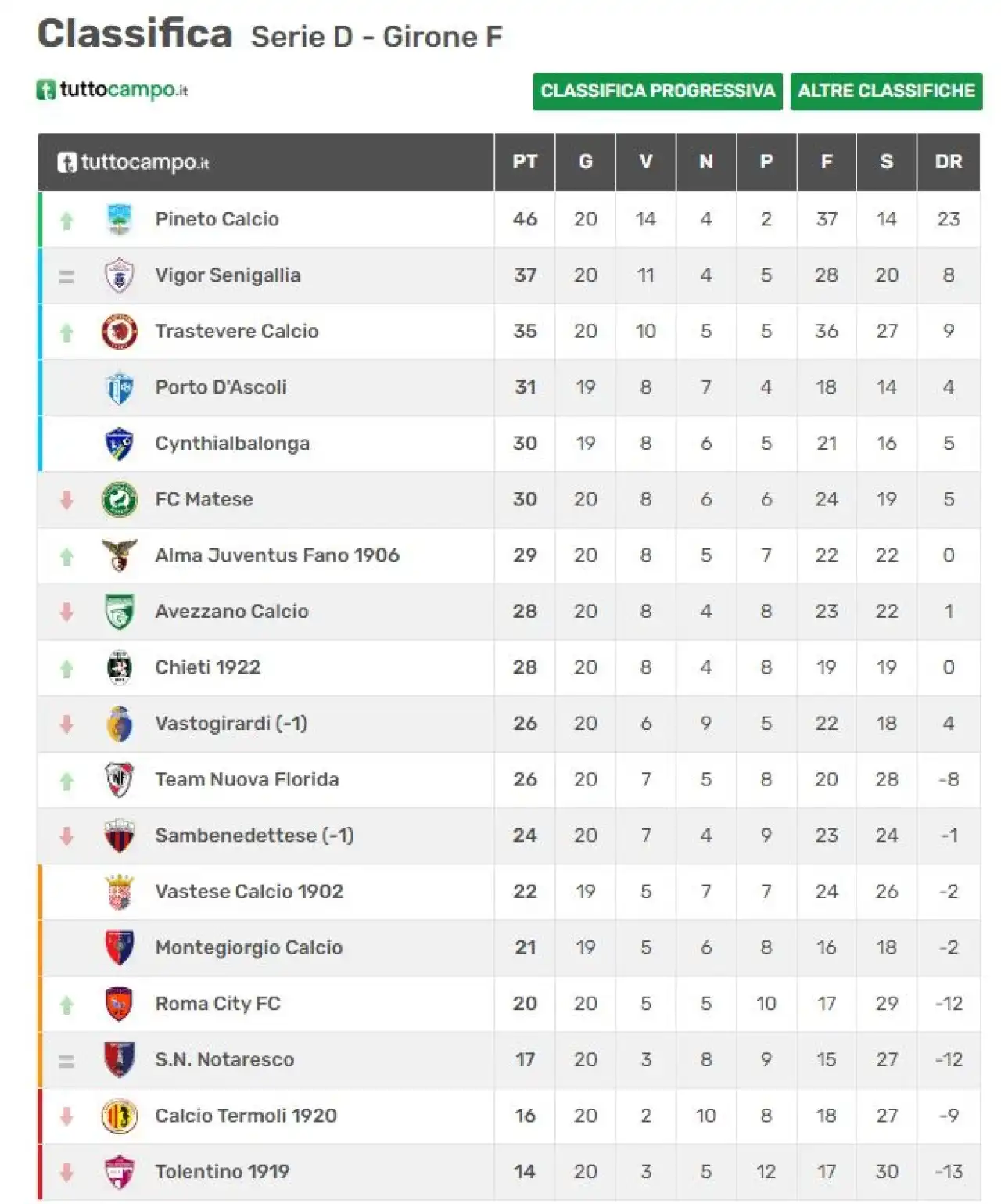
Task: Open the Cynthialbalonga team page
Action: (x=232, y=444)
